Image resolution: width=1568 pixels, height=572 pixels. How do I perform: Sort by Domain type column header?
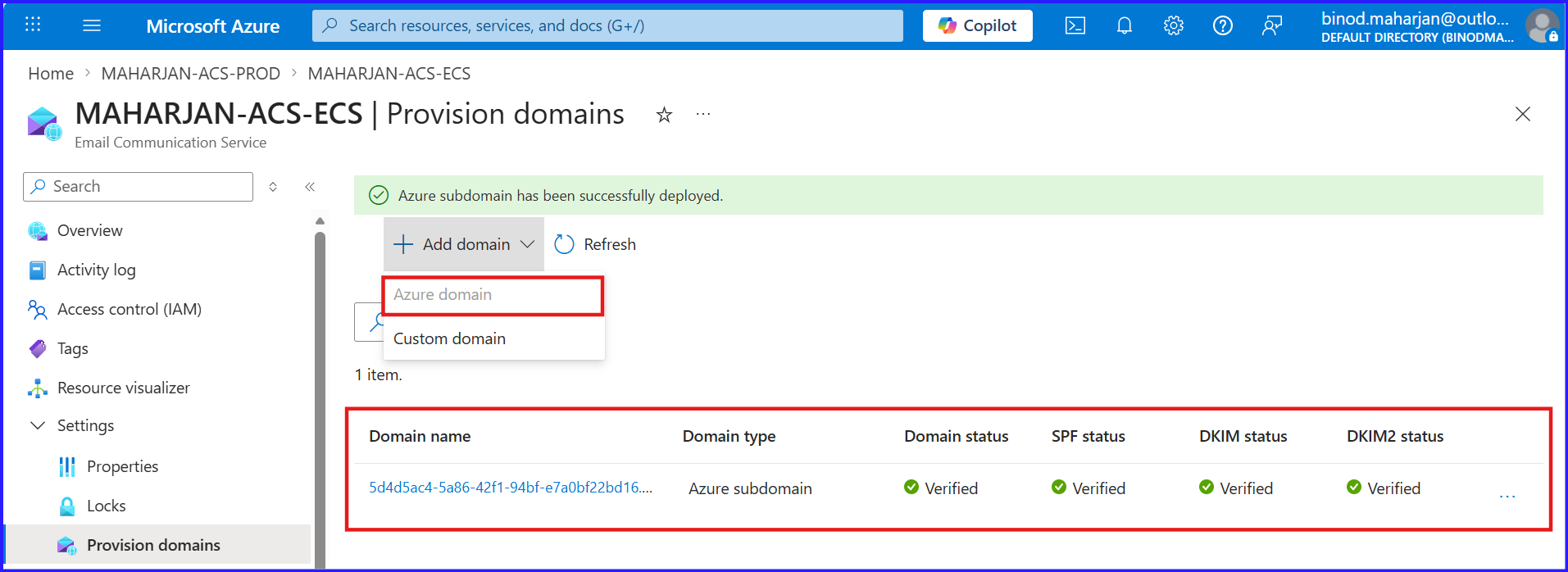(x=729, y=436)
